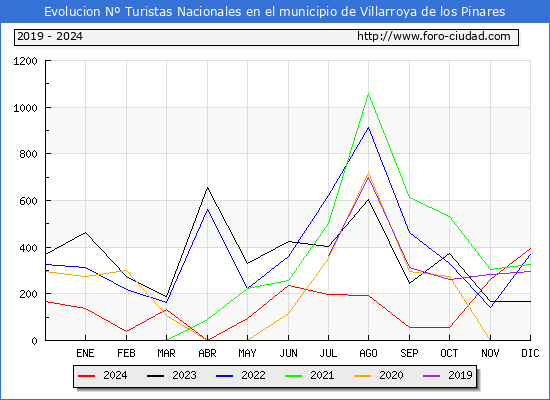Click the JUN month axis label
550x400 pixels.
pos(288,353)
